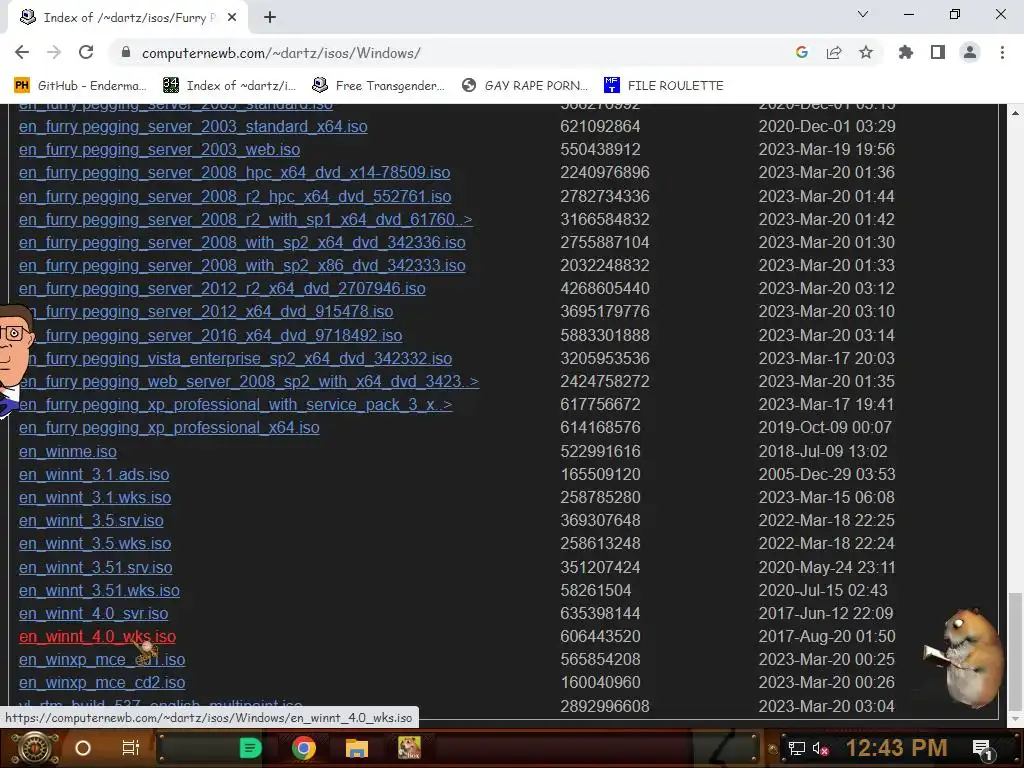Select the 'Index of /~dartz/isos' tab
Screen dimensions: 1024x768
(x=128, y=18)
